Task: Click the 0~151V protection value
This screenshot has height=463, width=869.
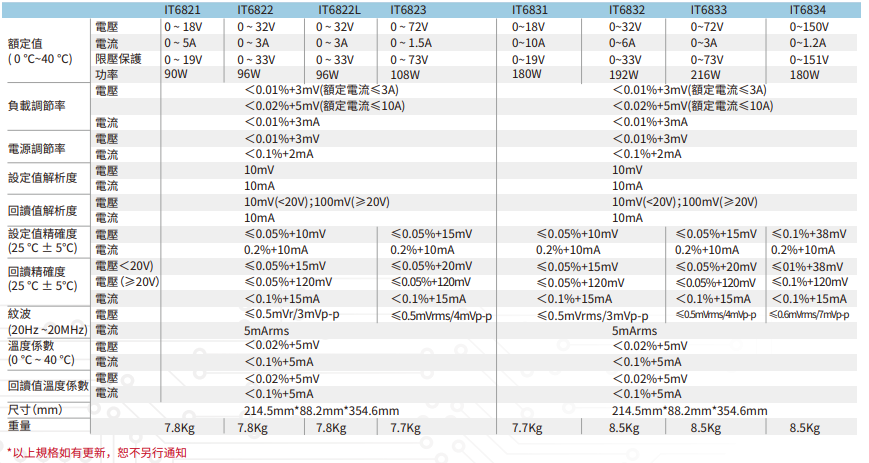Action: [x=809, y=59]
